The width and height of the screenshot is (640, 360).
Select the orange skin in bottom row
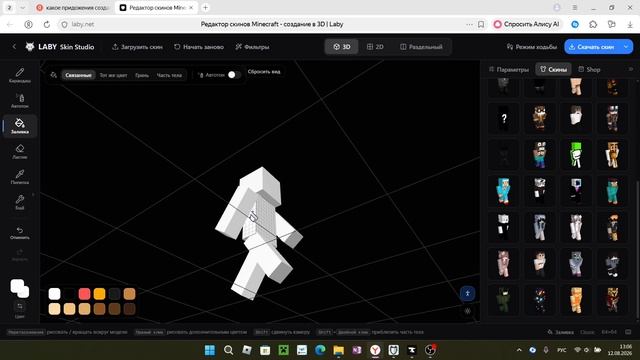click(x=576, y=300)
